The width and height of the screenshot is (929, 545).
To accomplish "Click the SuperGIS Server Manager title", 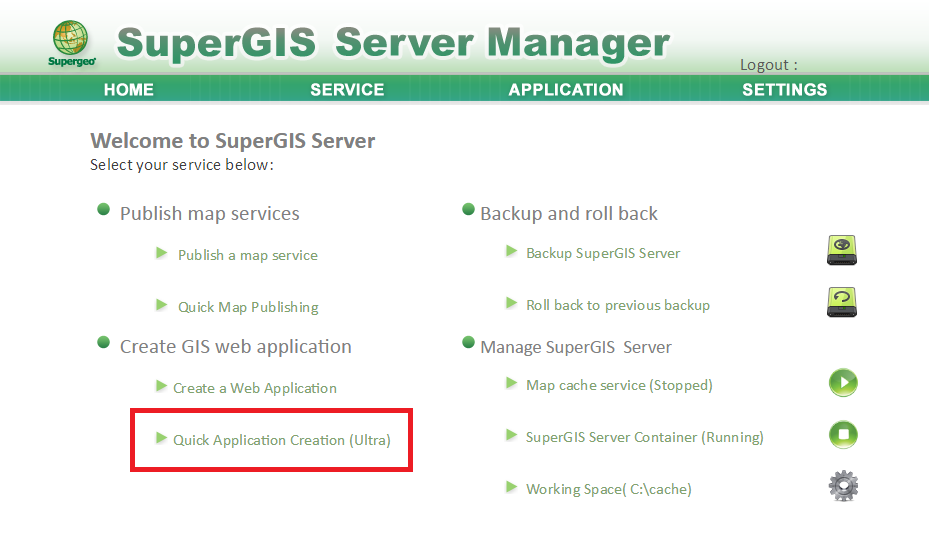I will click(x=393, y=43).
